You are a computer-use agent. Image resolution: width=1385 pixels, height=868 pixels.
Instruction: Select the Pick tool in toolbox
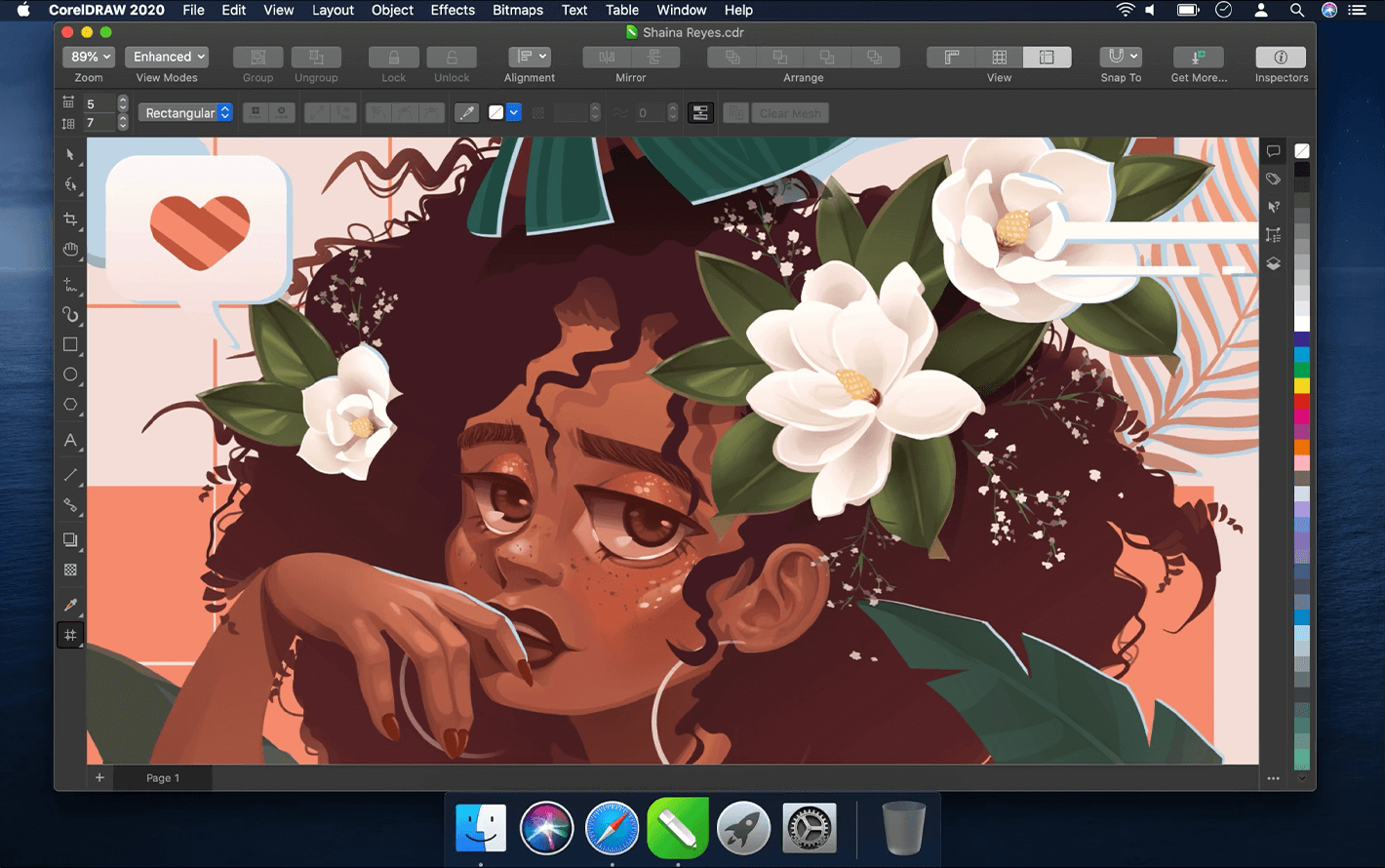(69, 155)
